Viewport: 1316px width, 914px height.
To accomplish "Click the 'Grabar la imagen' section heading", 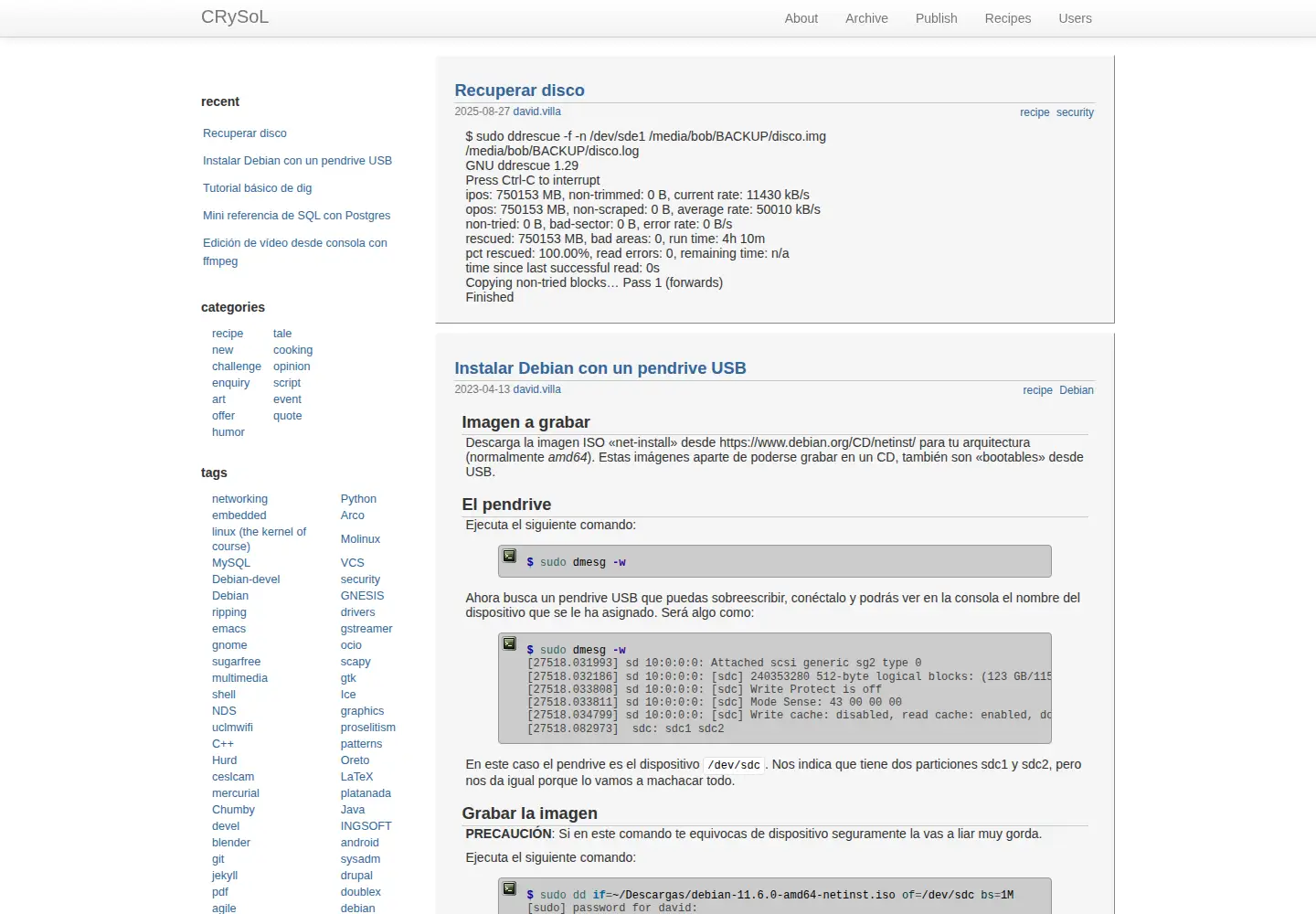I will coord(529,813).
